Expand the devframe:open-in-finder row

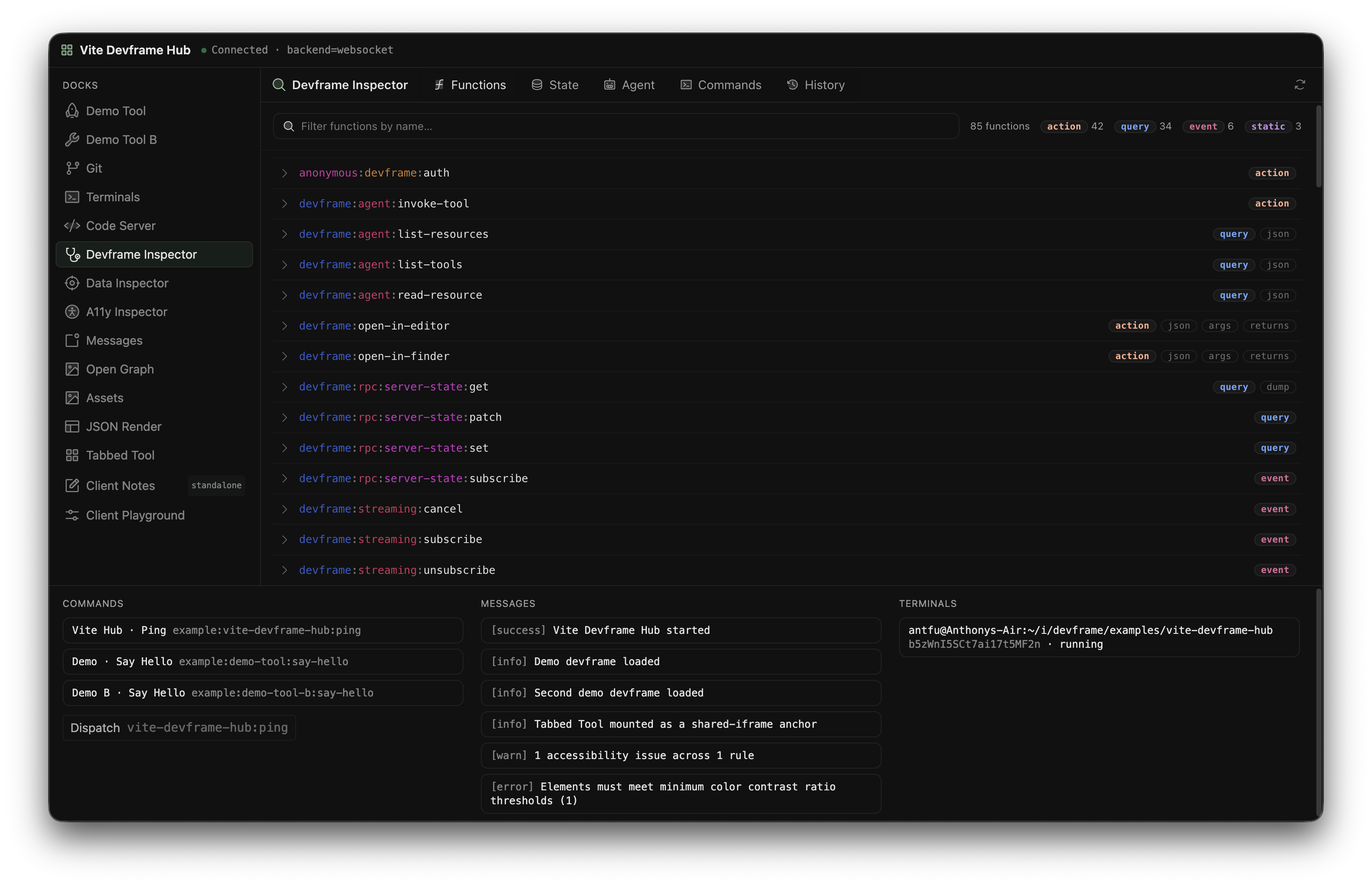point(787,356)
